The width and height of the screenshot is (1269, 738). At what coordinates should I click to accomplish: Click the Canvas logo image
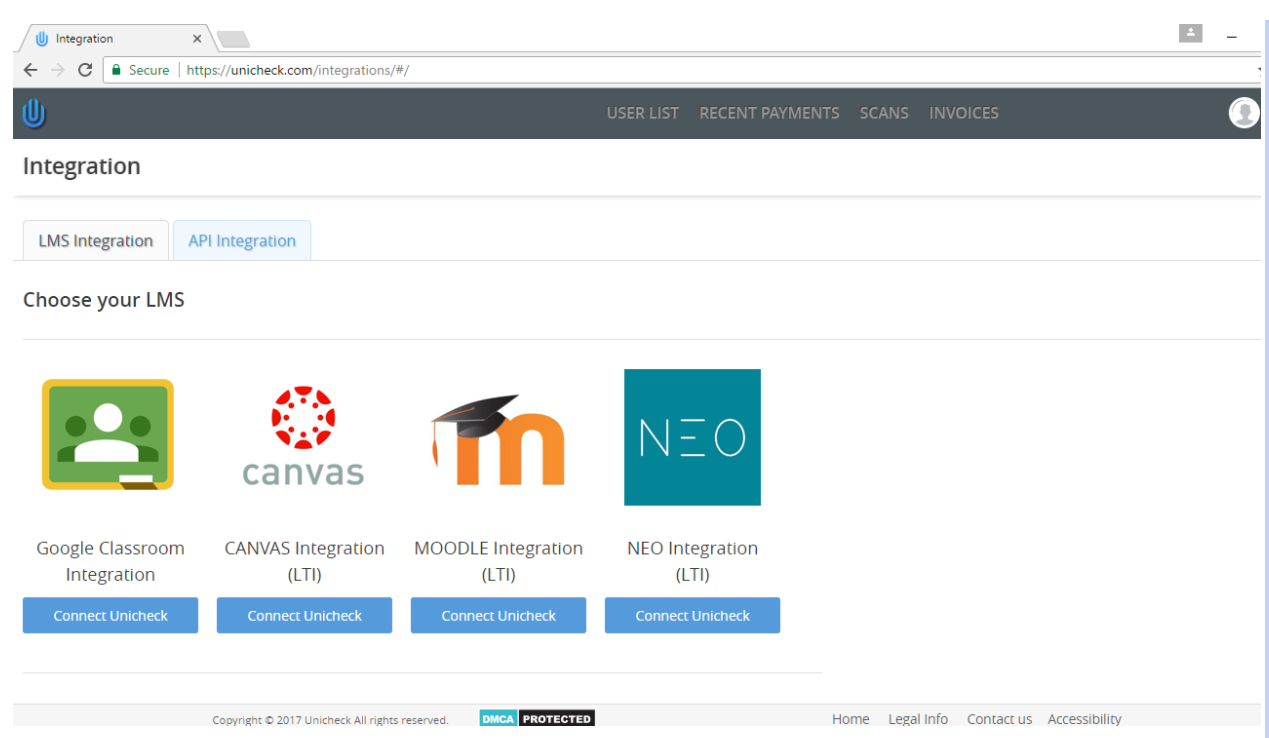click(303, 436)
